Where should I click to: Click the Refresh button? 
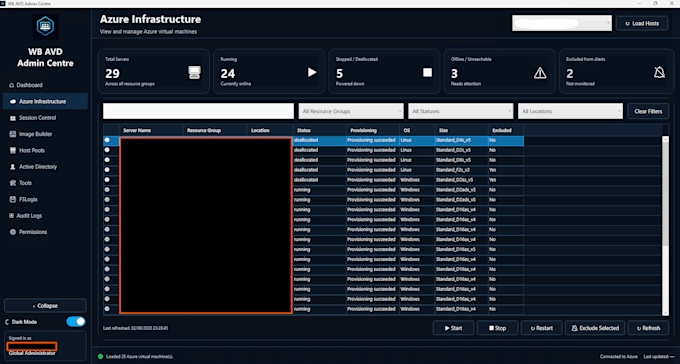coord(648,328)
